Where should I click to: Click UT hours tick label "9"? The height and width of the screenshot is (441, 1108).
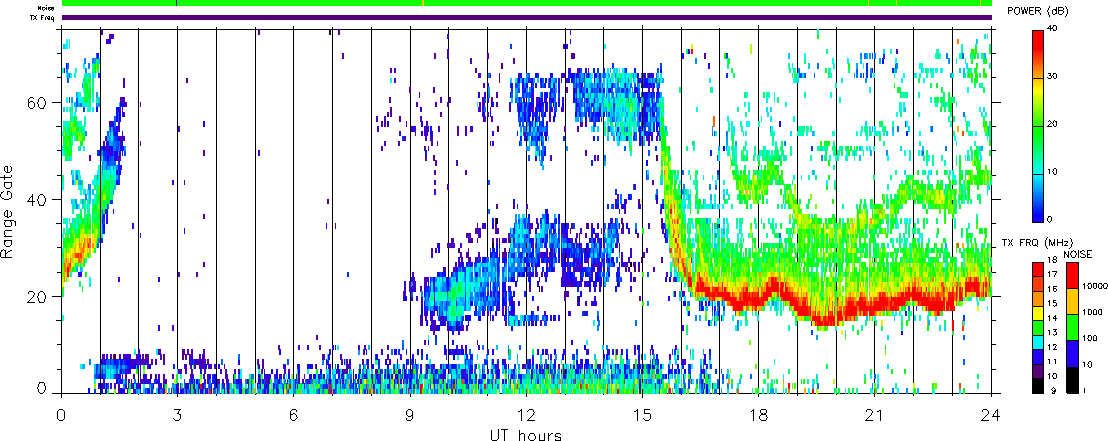click(410, 414)
